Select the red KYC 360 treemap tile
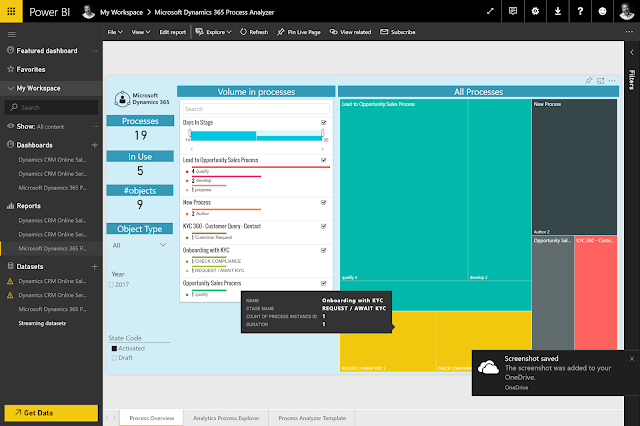This screenshot has width=640, height=426. (596, 293)
